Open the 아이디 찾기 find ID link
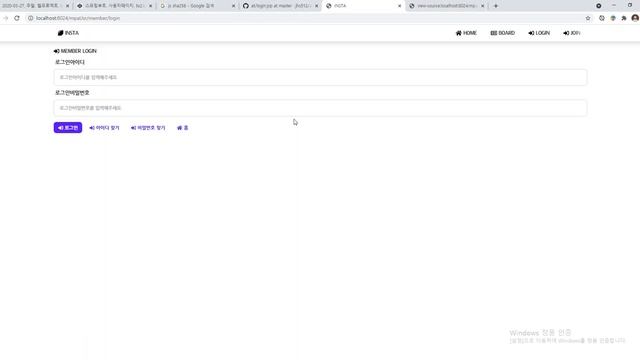 coord(104,128)
